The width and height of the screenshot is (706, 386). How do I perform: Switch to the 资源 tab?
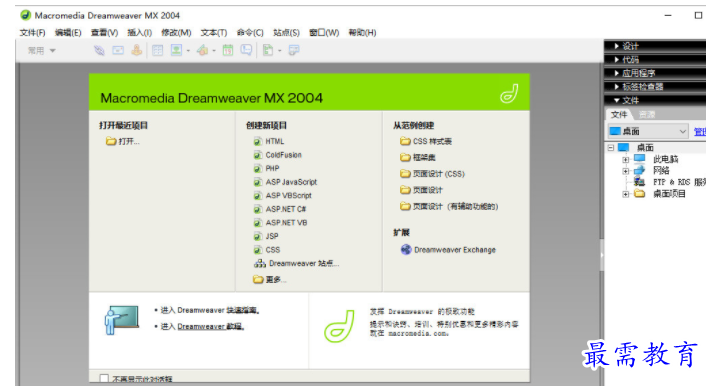(647, 115)
